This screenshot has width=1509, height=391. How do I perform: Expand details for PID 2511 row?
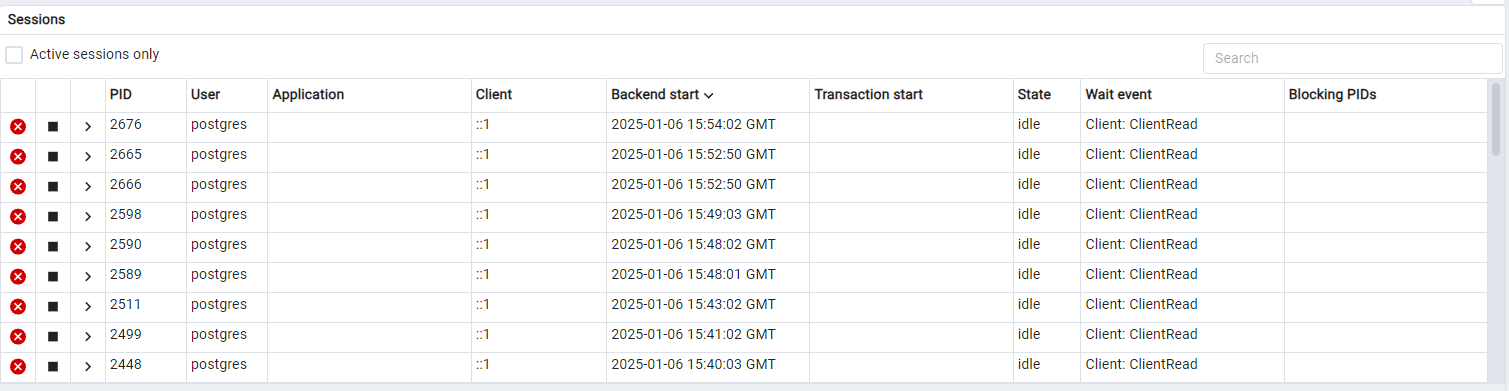(x=88, y=307)
